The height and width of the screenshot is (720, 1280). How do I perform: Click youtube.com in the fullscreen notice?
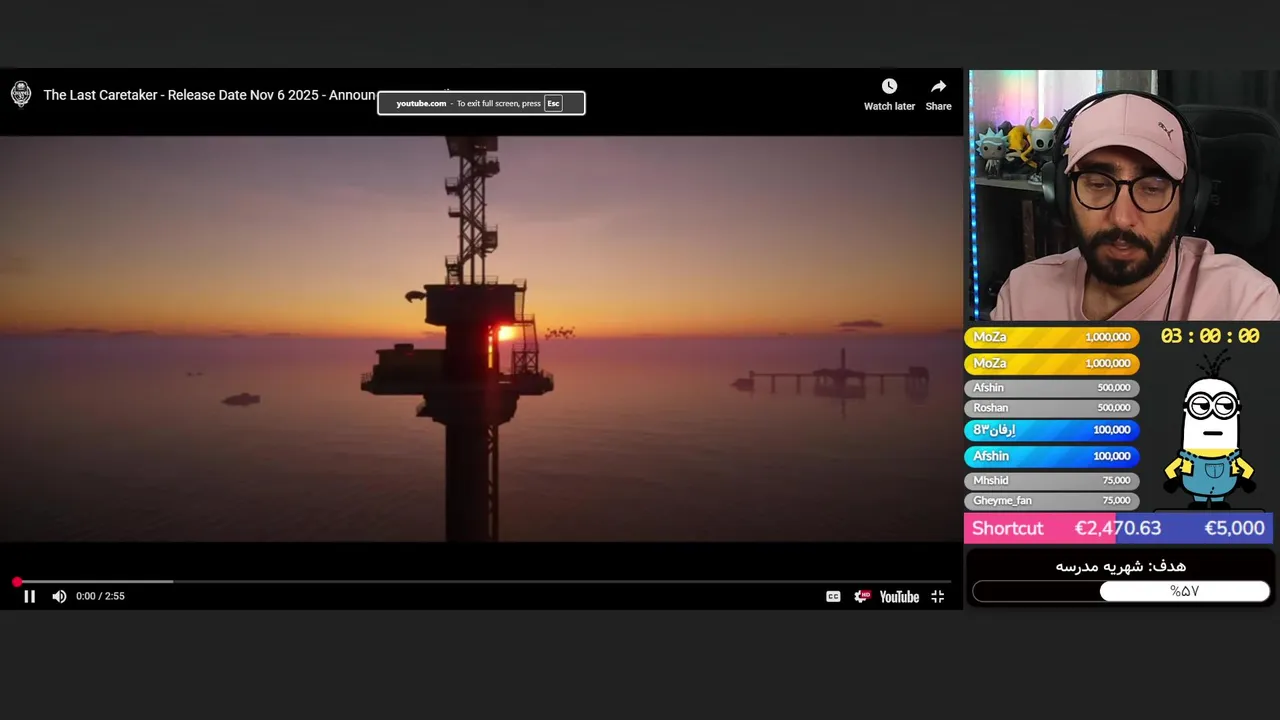coord(421,103)
